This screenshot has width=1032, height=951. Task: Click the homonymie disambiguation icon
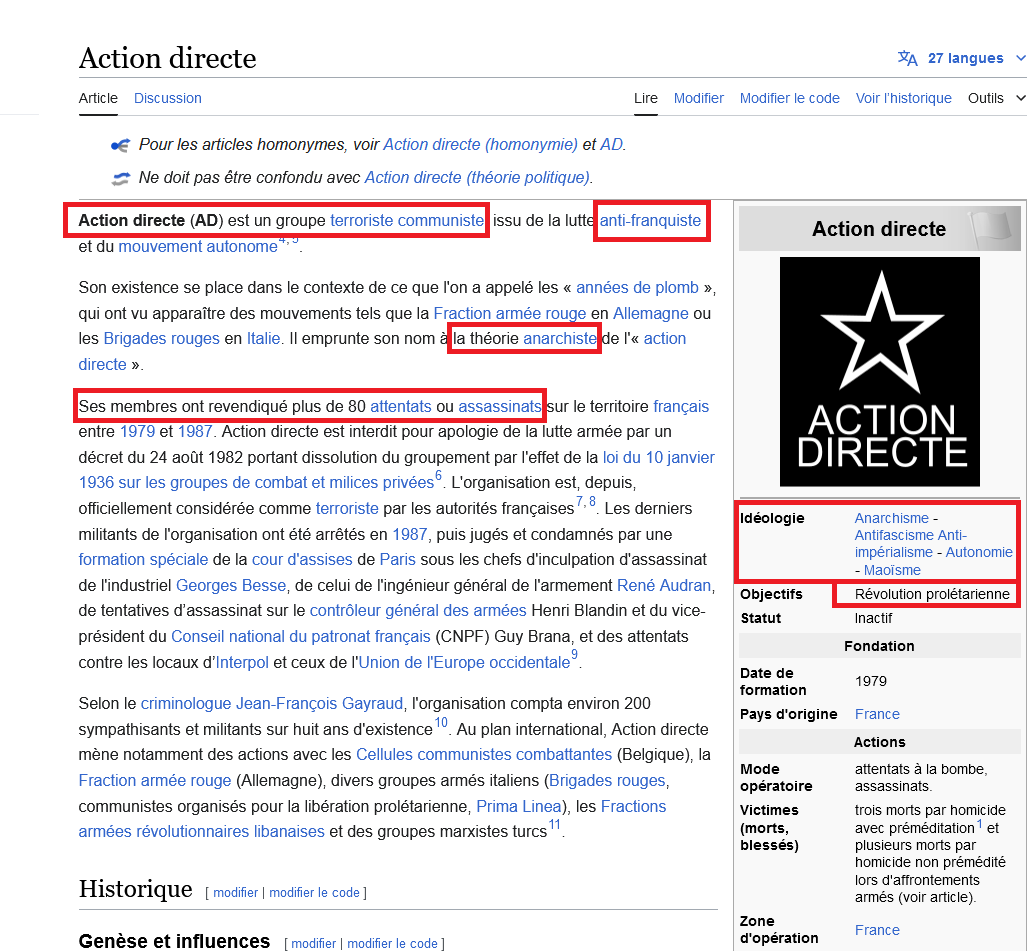click(x=120, y=145)
